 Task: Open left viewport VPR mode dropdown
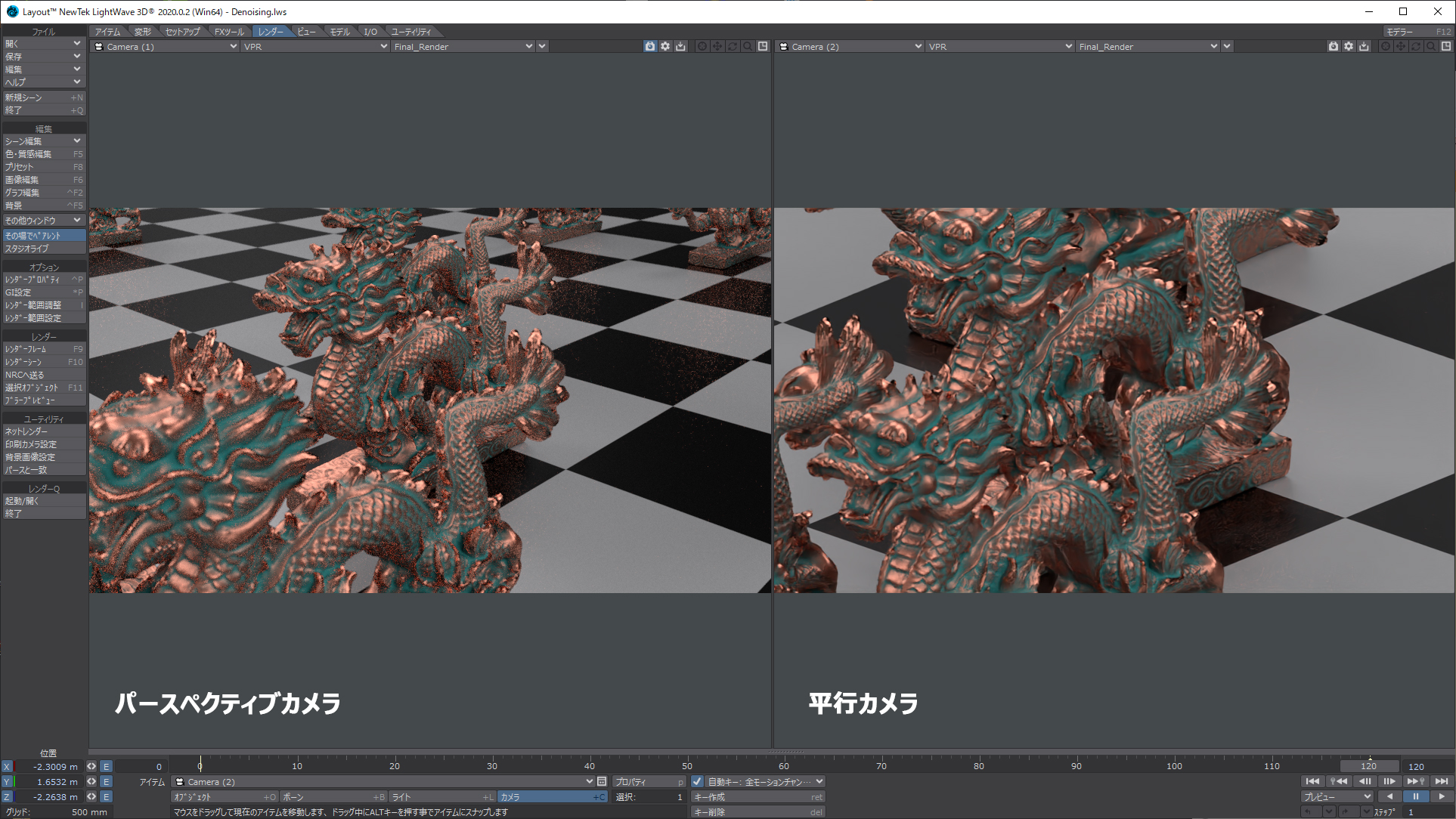315,46
